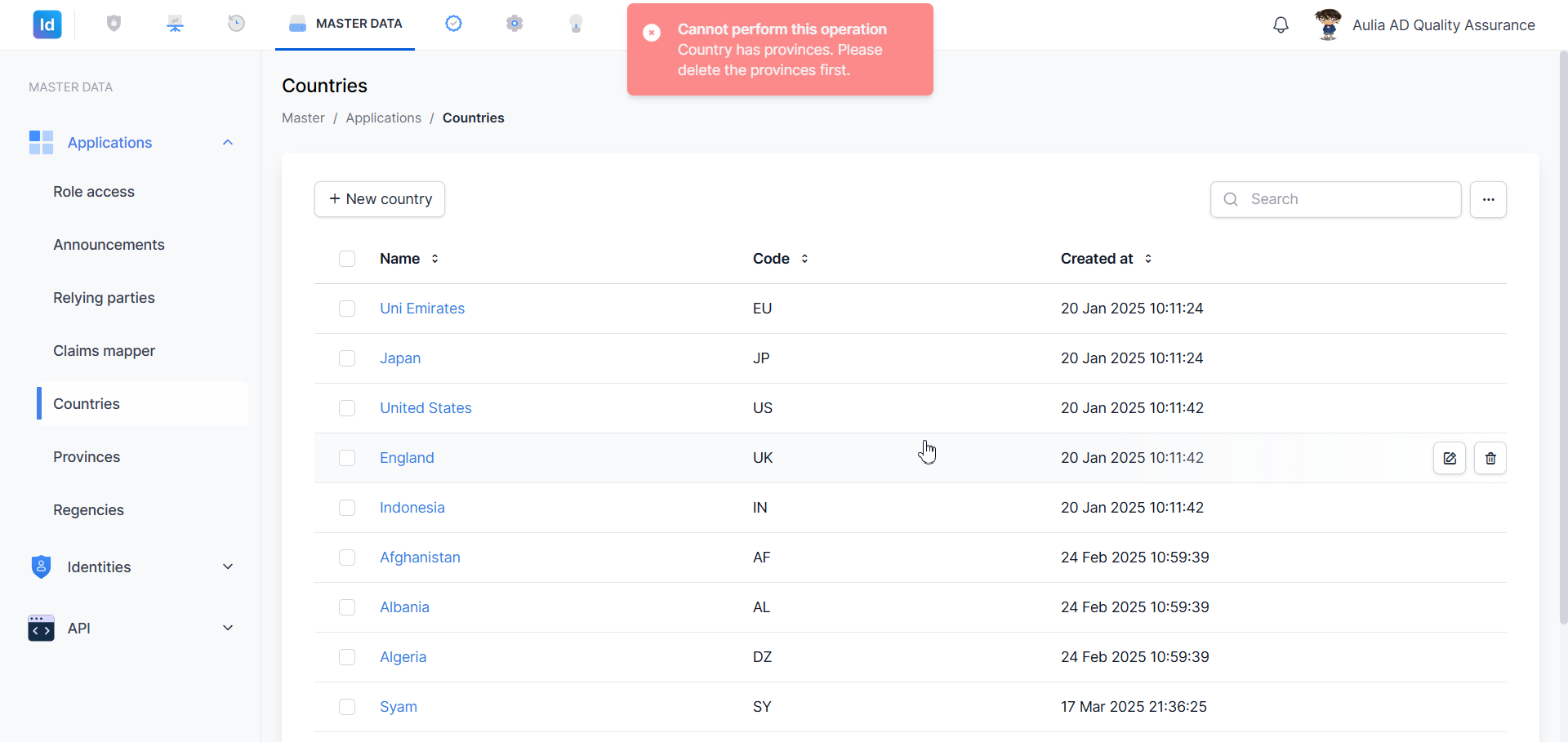Click the New country button
Viewport: 1568px width, 742px height.
click(380, 199)
